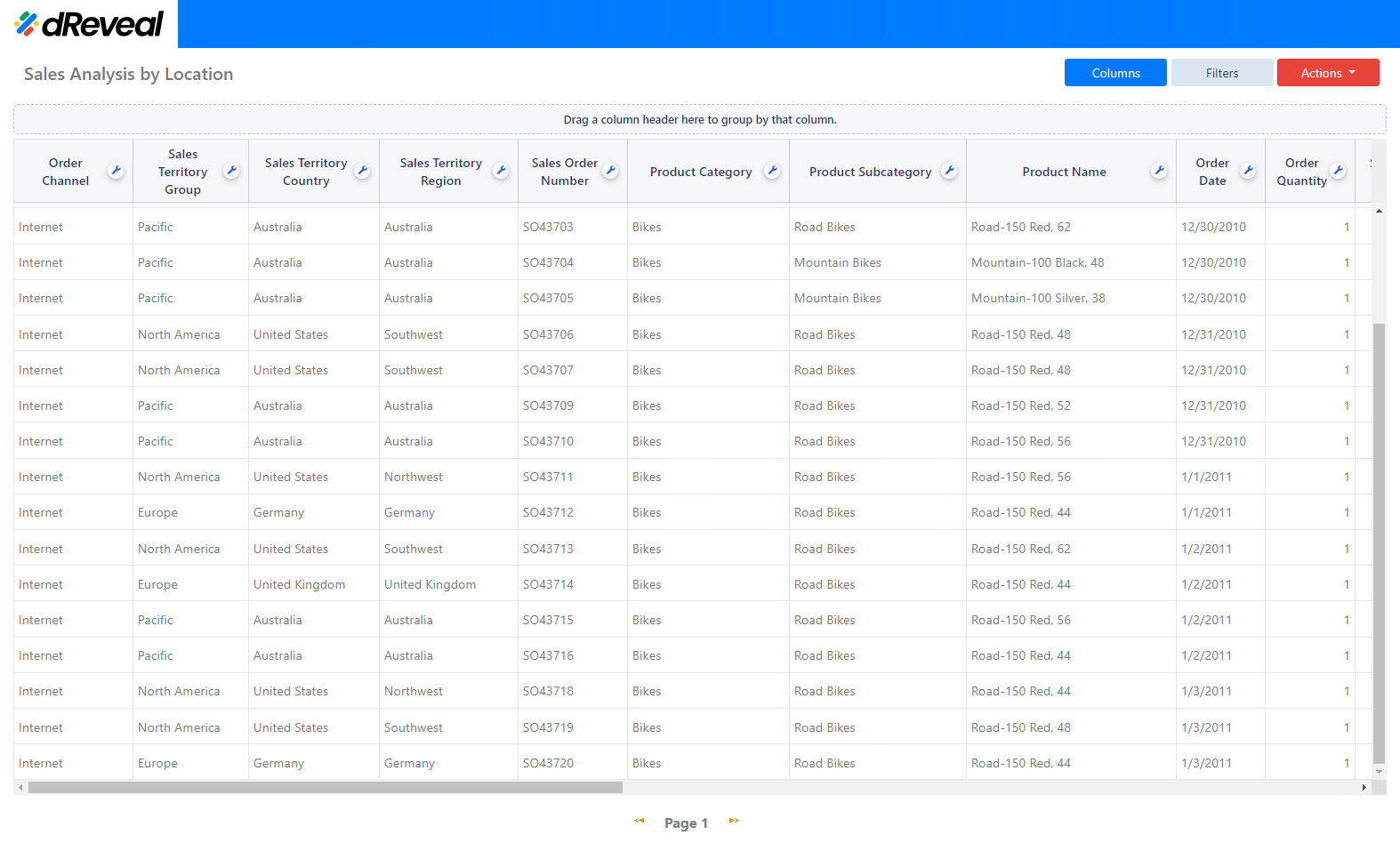Click the Order Channel column wrench icon

click(116, 171)
